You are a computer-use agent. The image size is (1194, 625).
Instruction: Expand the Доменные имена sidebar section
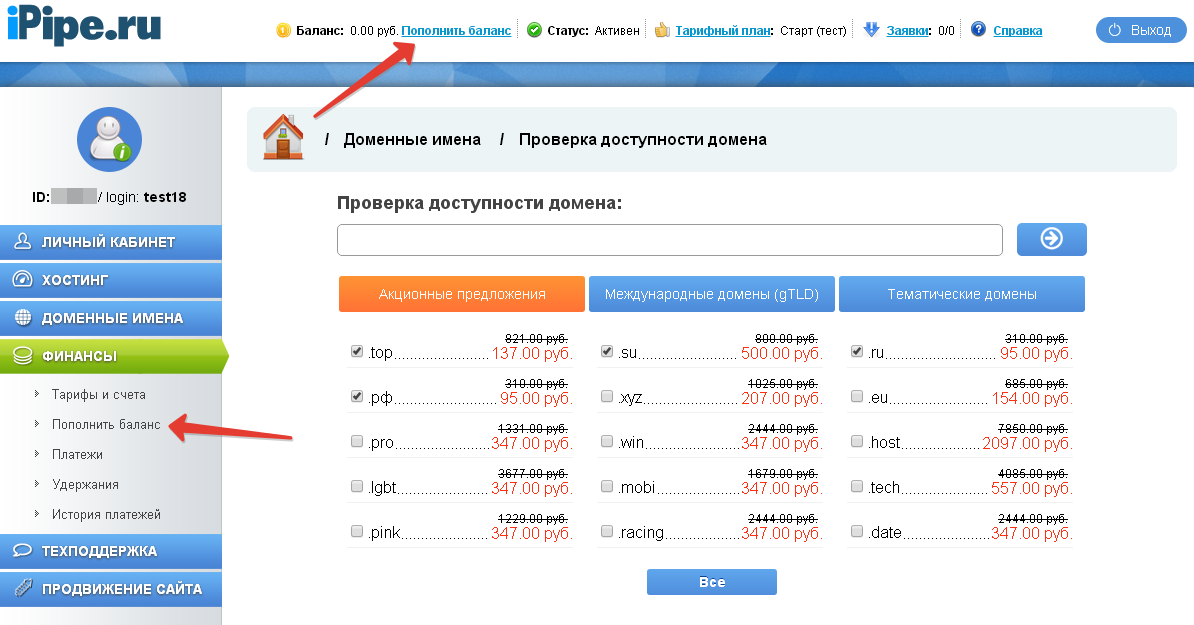pos(110,318)
